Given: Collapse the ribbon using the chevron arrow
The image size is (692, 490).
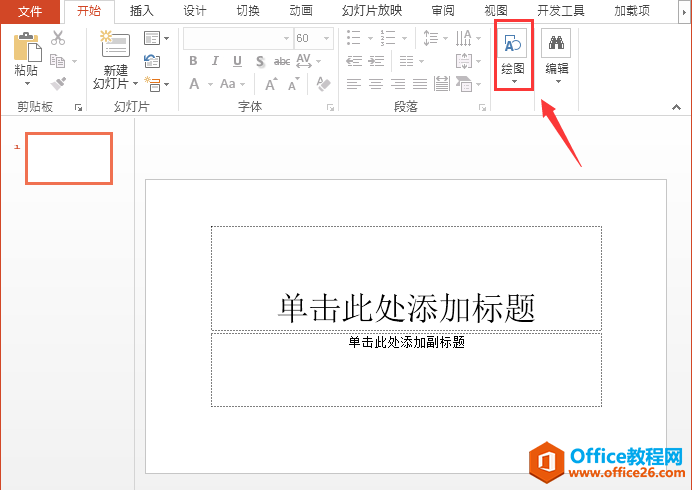Looking at the screenshot, I should pyautogui.click(x=678, y=106).
